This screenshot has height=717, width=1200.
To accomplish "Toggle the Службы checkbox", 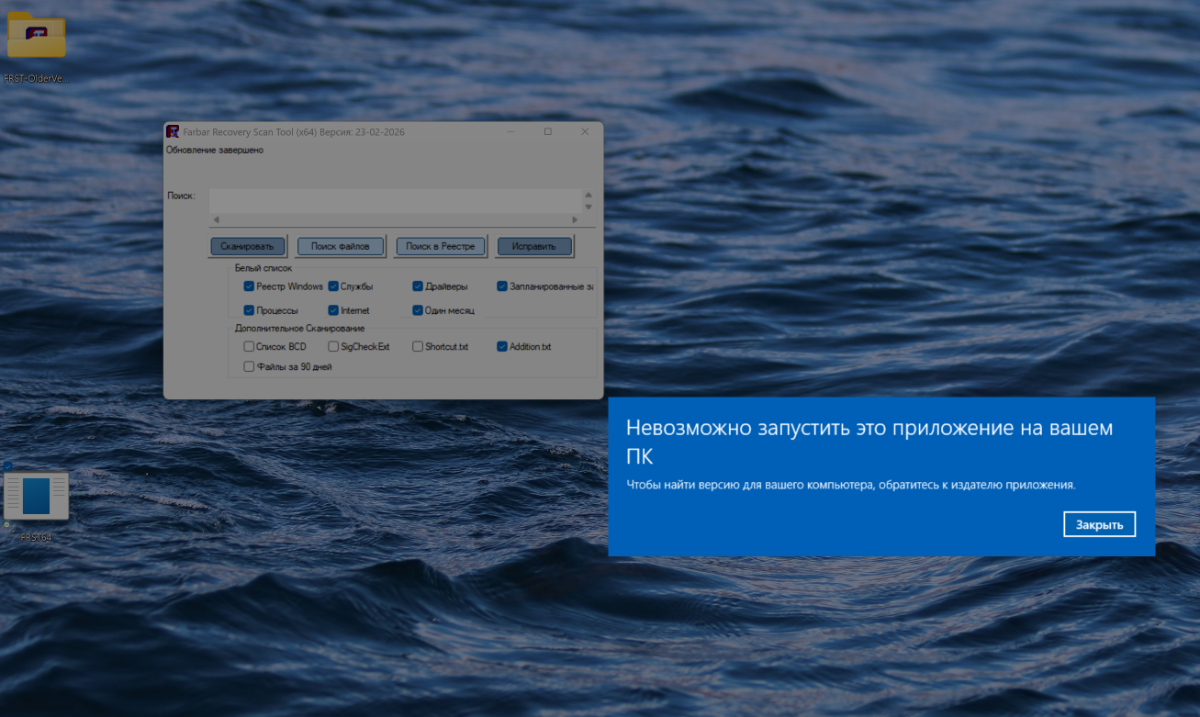I will point(333,286).
